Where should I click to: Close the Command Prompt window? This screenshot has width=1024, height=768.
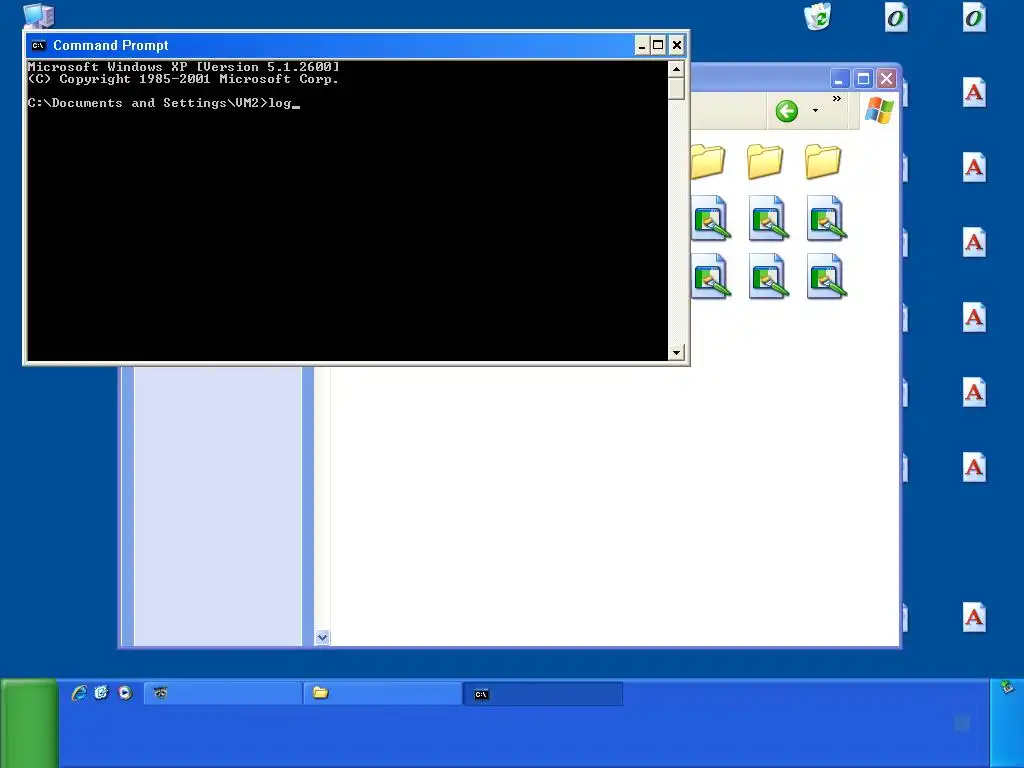pyautogui.click(x=677, y=45)
